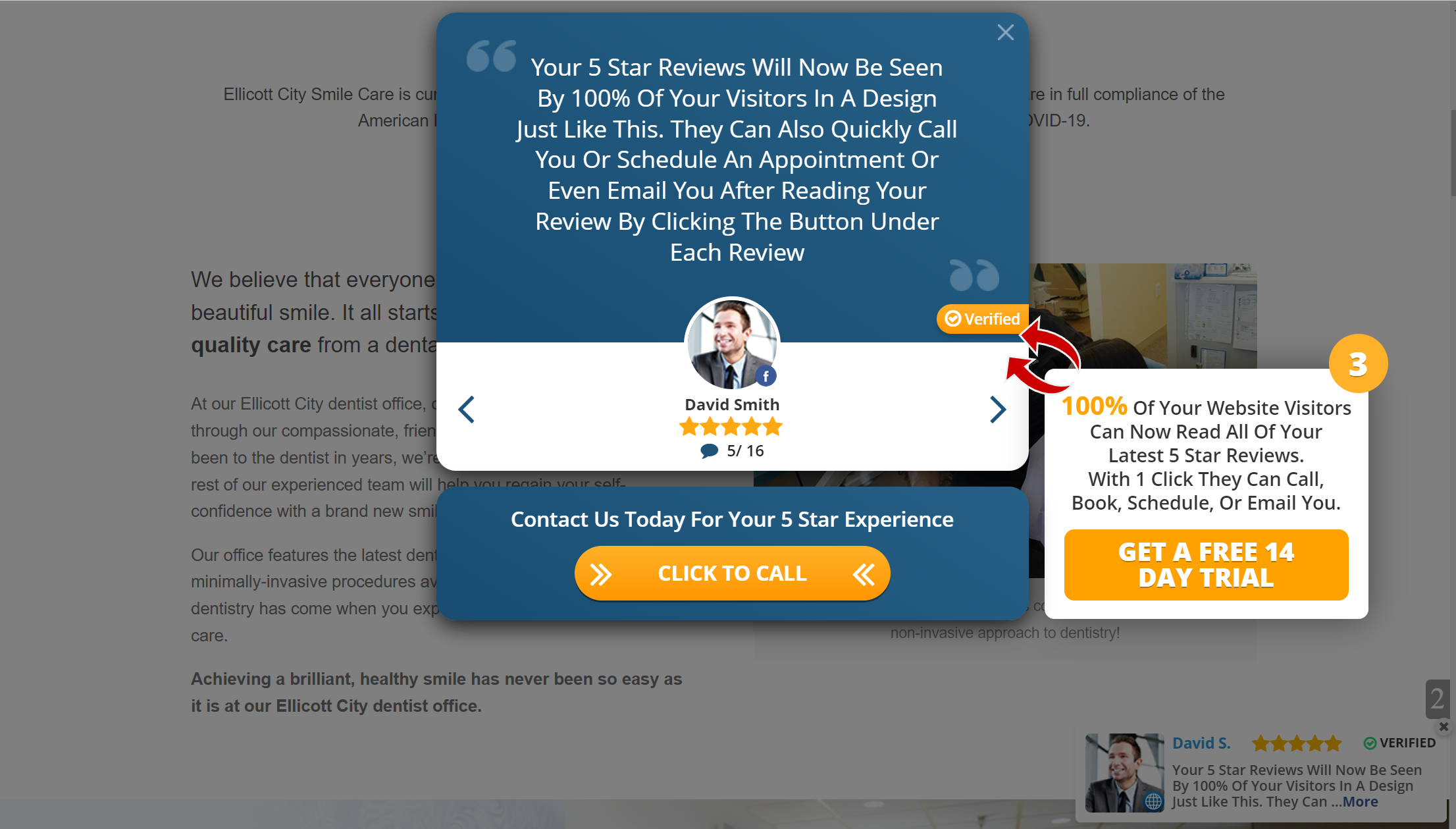The width and height of the screenshot is (1456, 829).
Task: Click the green VERIFIED checkmark in notification
Action: [x=1370, y=743]
